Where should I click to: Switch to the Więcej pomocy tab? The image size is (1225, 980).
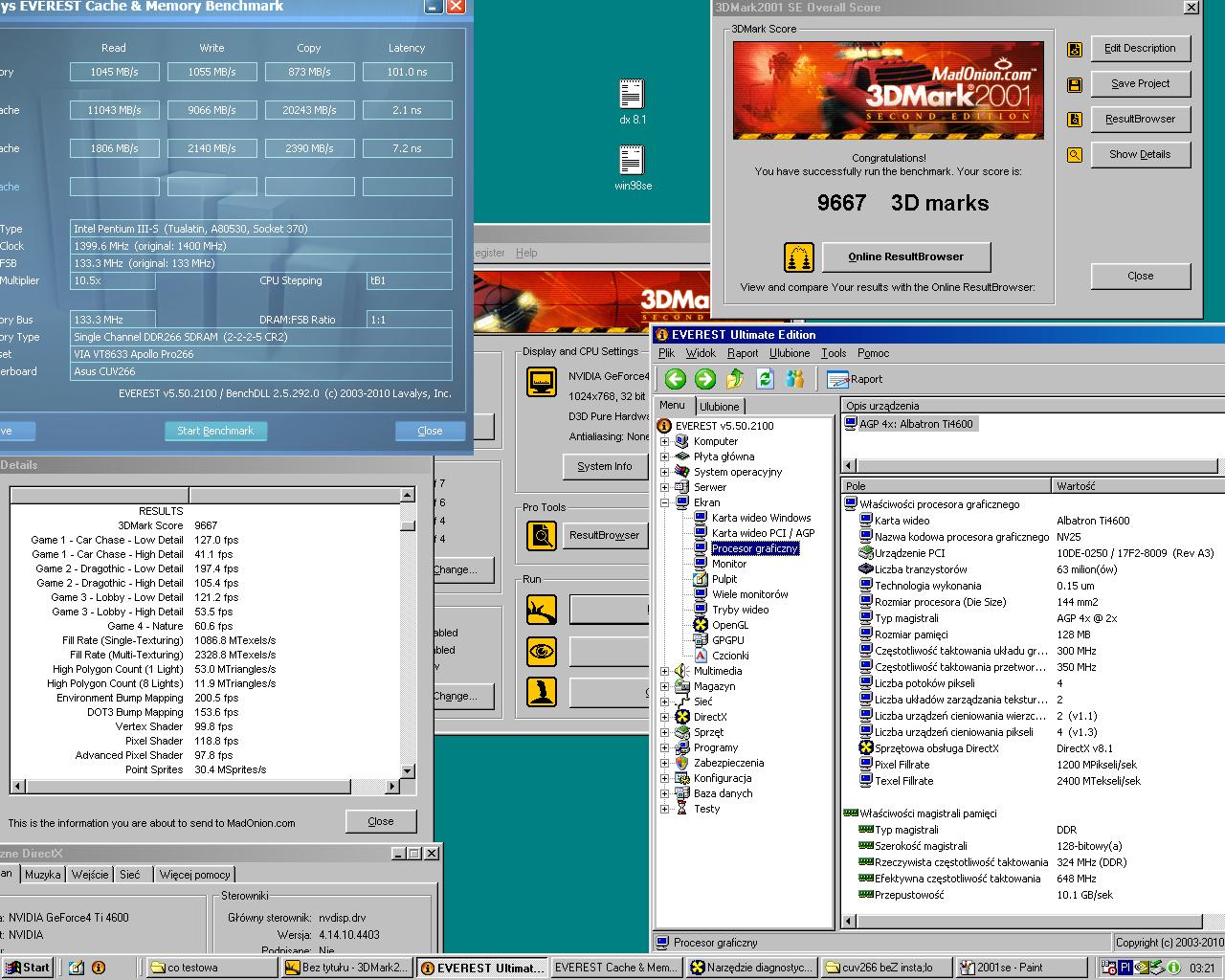pyautogui.click(x=195, y=874)
